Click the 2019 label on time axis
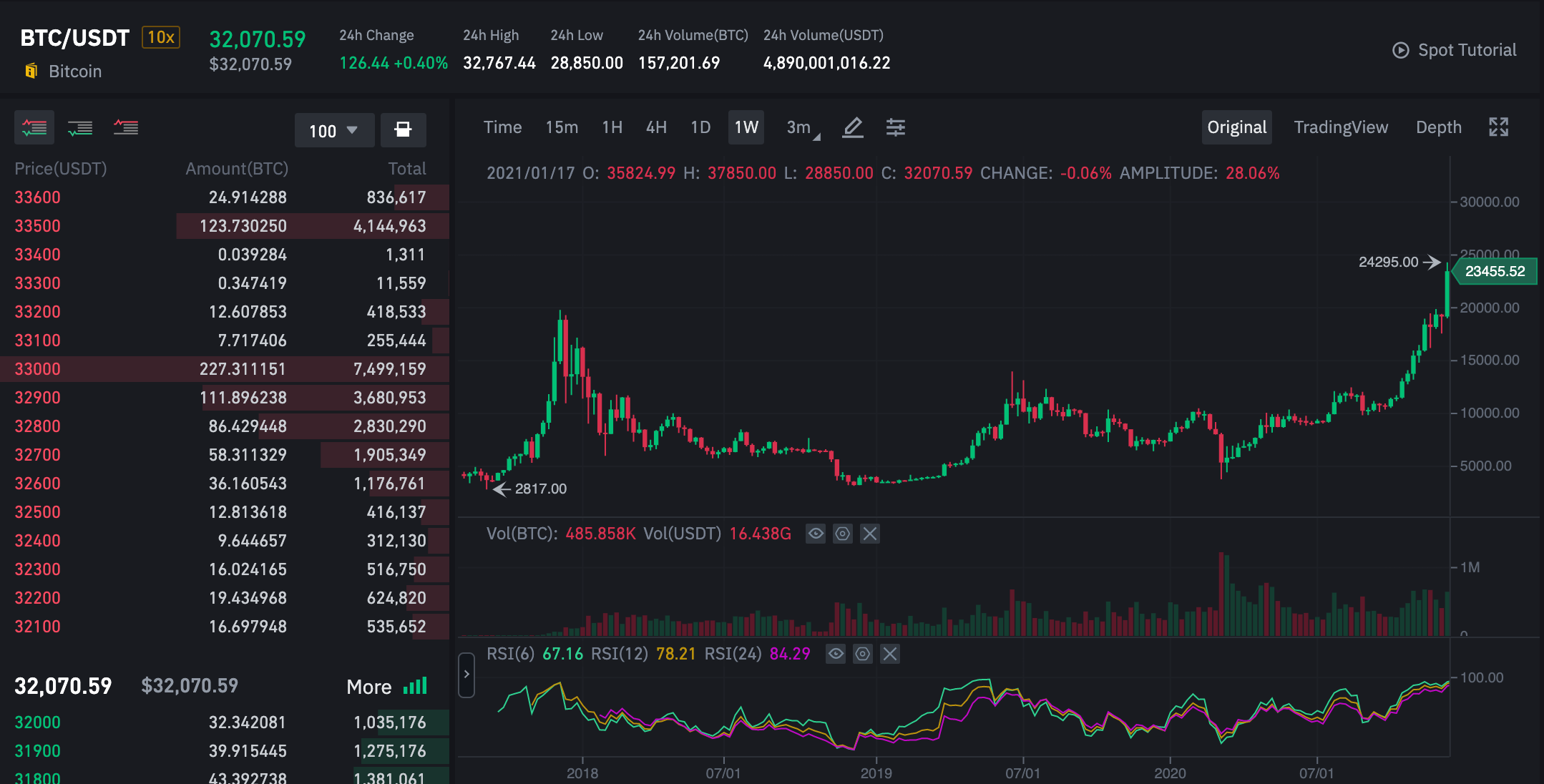This screenshot has width=1544, height=784. pyautogui.click(x=876, y=773)
